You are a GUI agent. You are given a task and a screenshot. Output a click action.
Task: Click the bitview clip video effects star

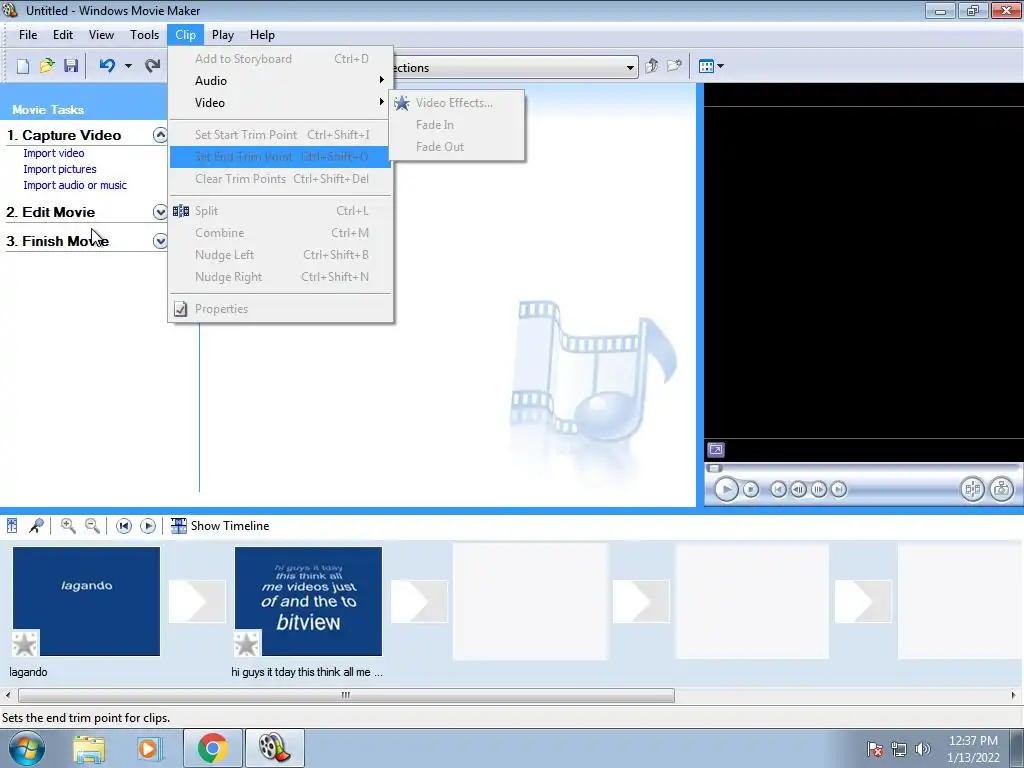(247, 644)
